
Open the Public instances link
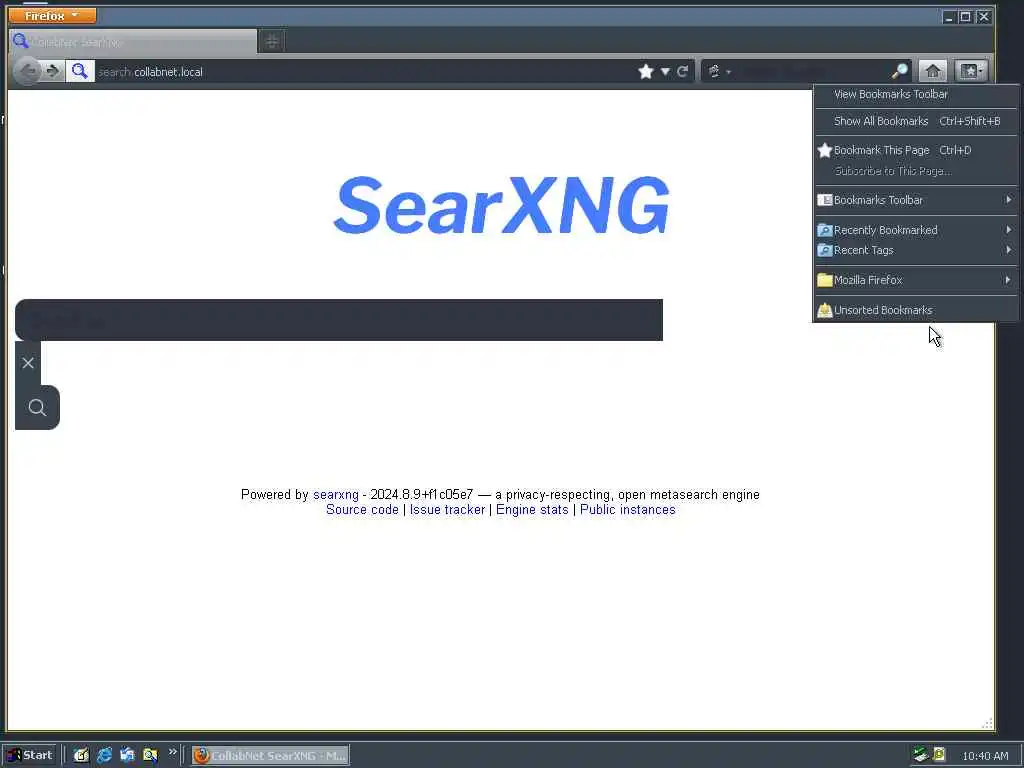pos(628,509)
